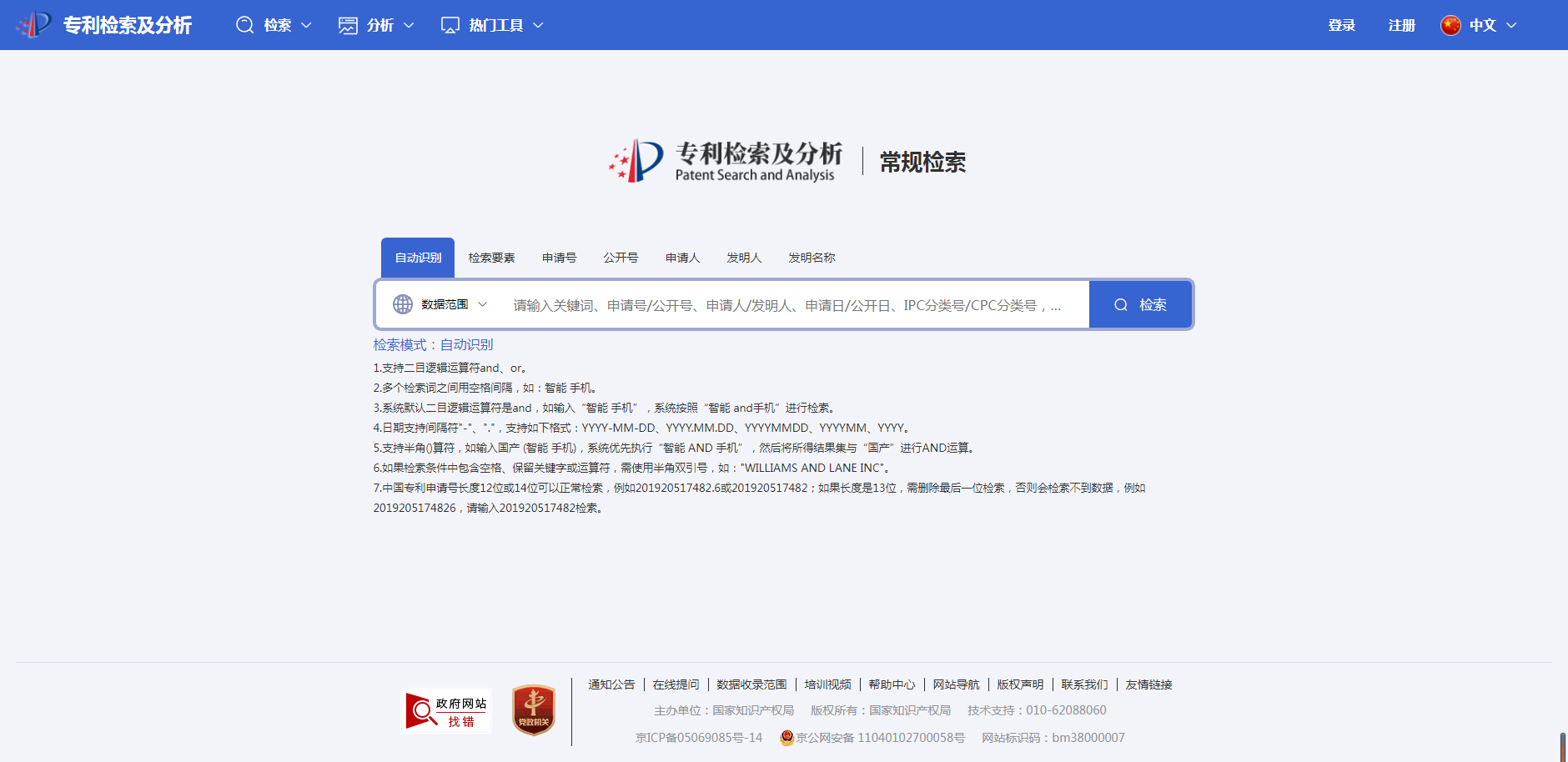Switch to the 申请号 search tab

(x=559, y=258)
